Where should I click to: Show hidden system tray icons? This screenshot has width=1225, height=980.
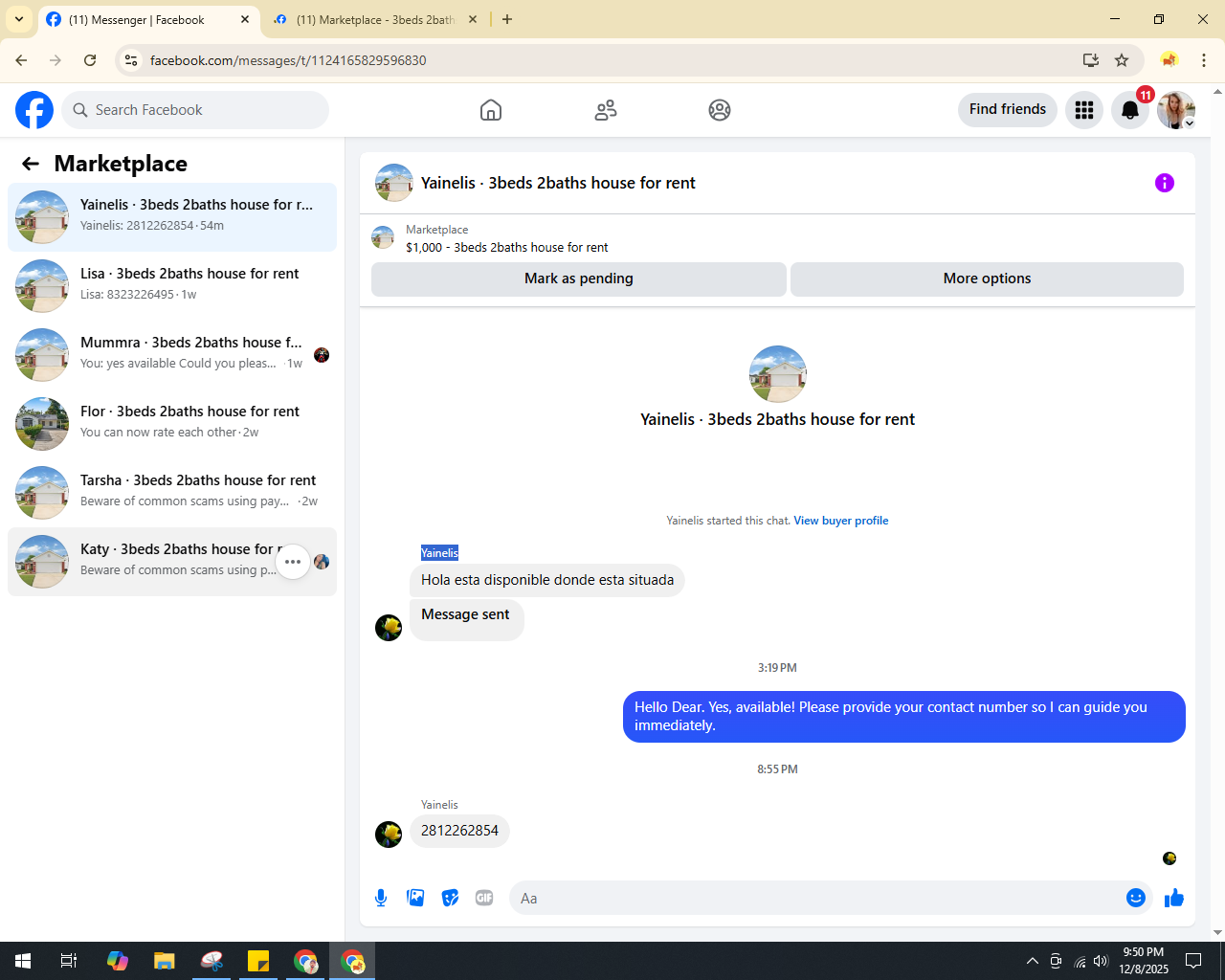tap(1032, 961)
